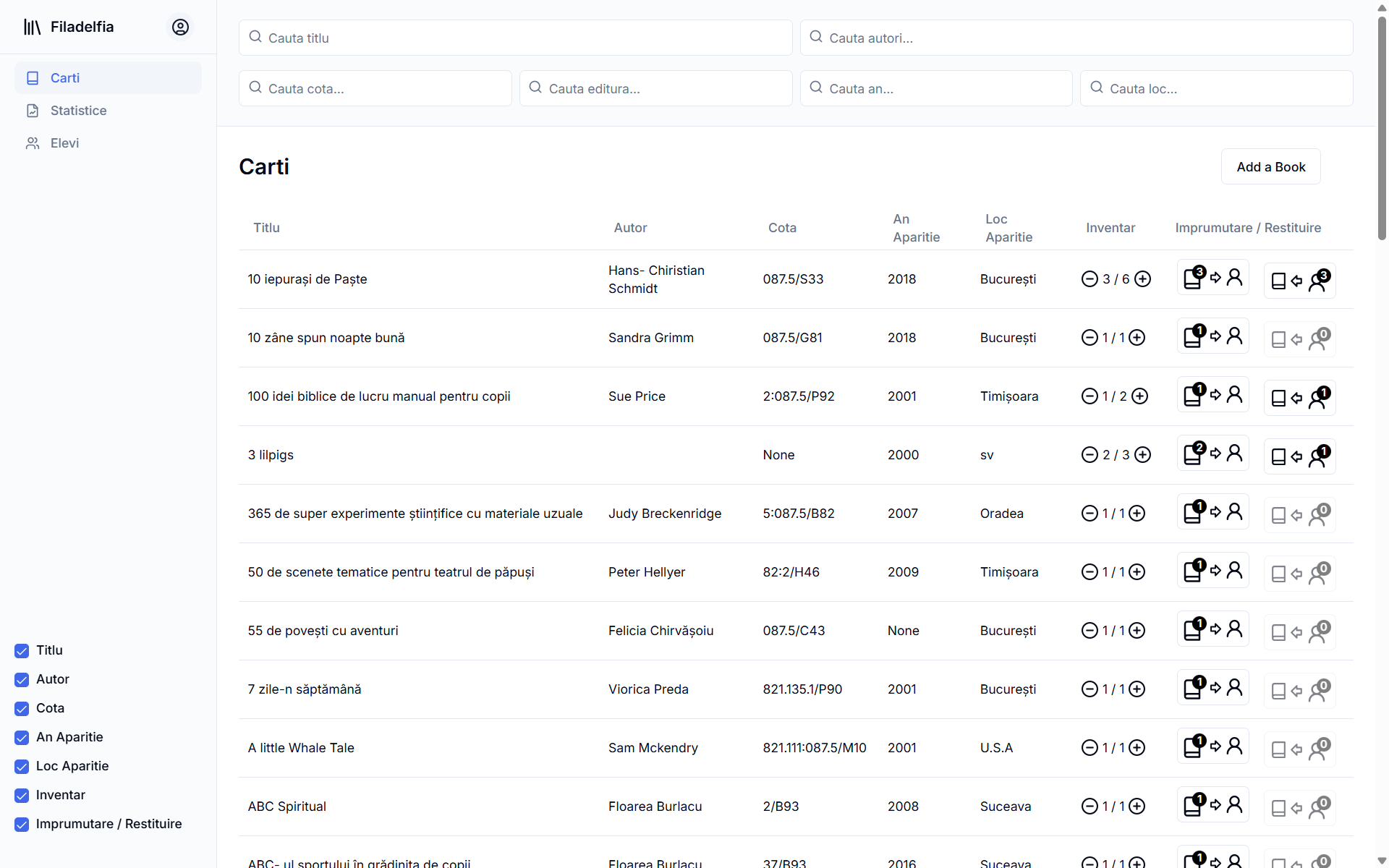Focus the Cauta titlu search field
This screenshot has width=1389, height=868.
click(x=515, y=38)
